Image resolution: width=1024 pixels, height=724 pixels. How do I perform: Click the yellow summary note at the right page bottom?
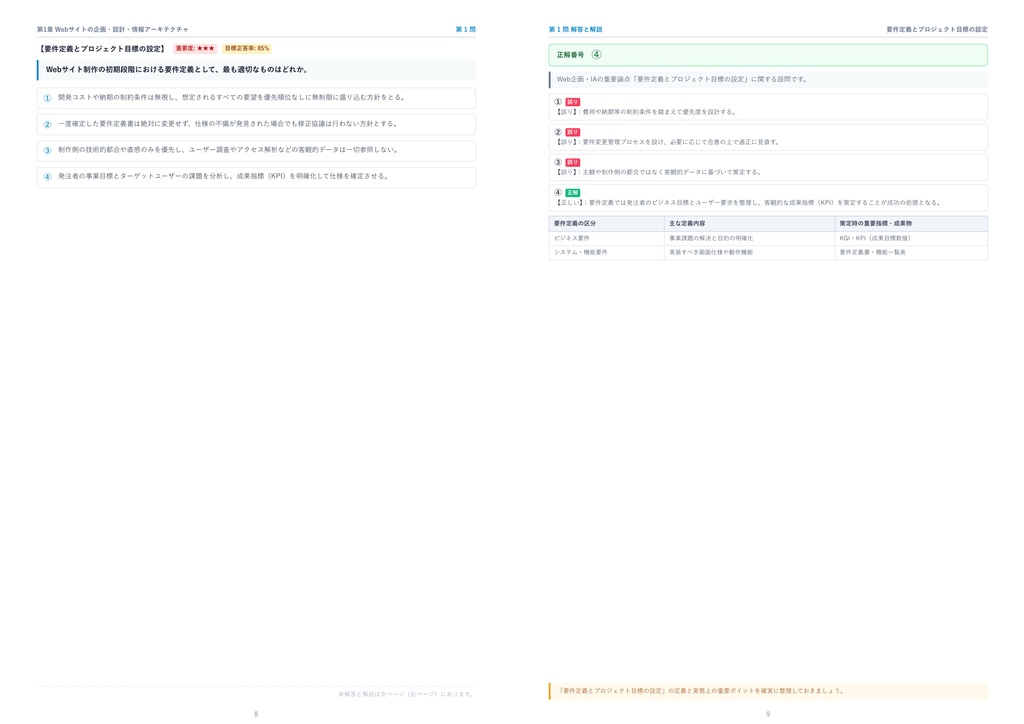click(768, 691)
